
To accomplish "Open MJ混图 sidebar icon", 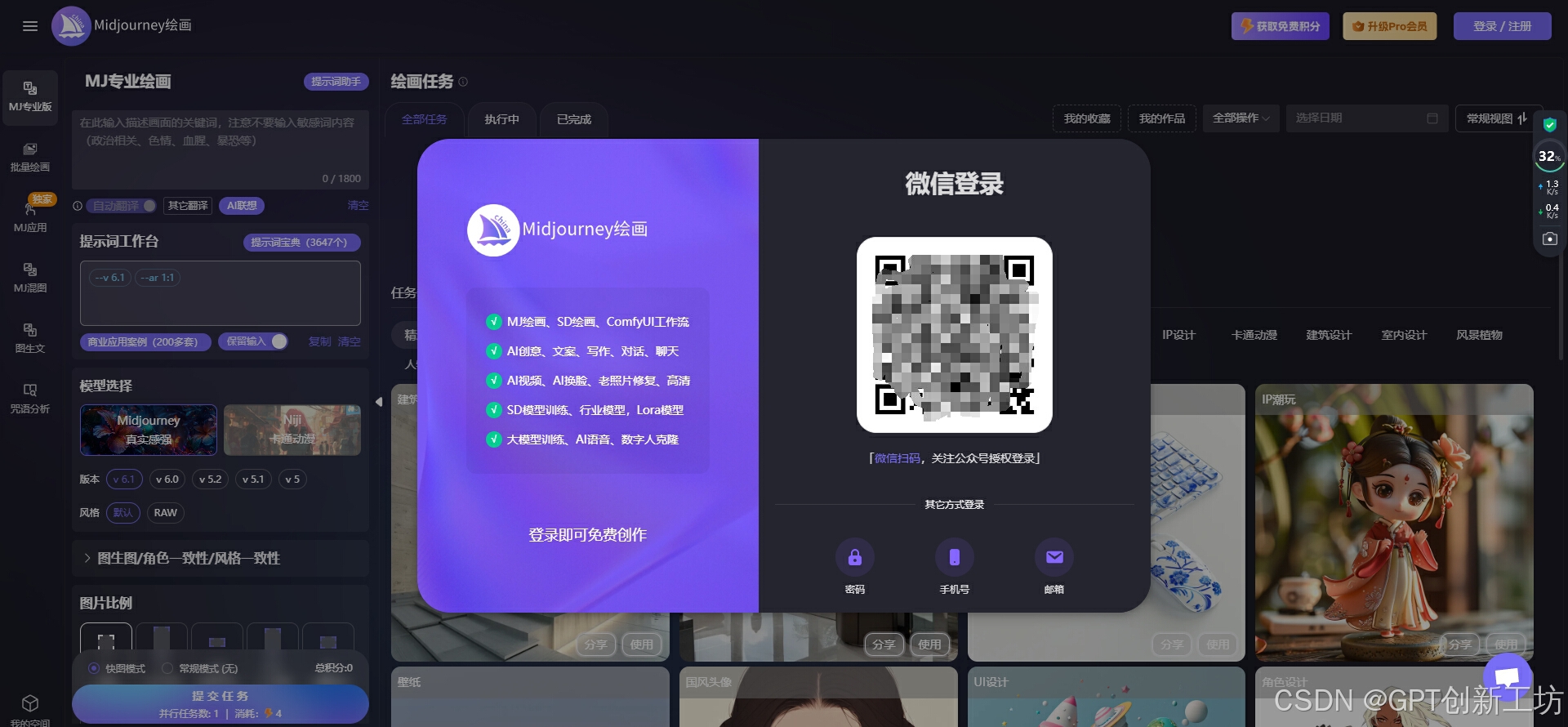I will pyautogui.click(x=30, y=278).
